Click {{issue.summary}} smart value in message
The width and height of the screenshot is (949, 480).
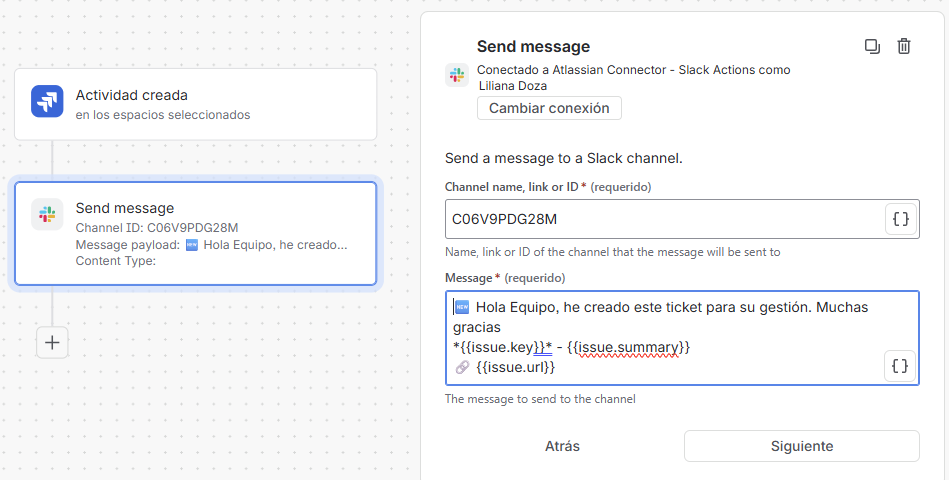click(629, 347)
